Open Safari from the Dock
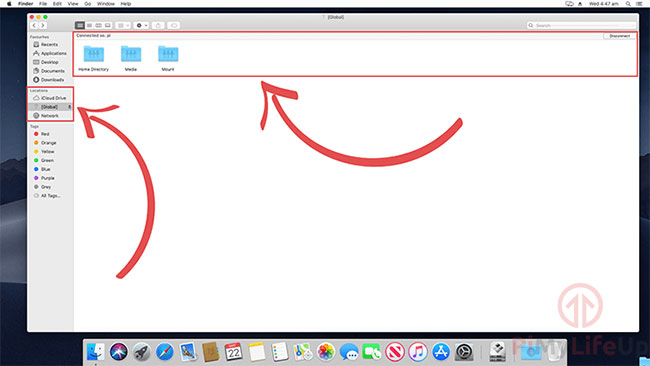The width and height of the screenshot is (650, 366). [x=165, y=352]
